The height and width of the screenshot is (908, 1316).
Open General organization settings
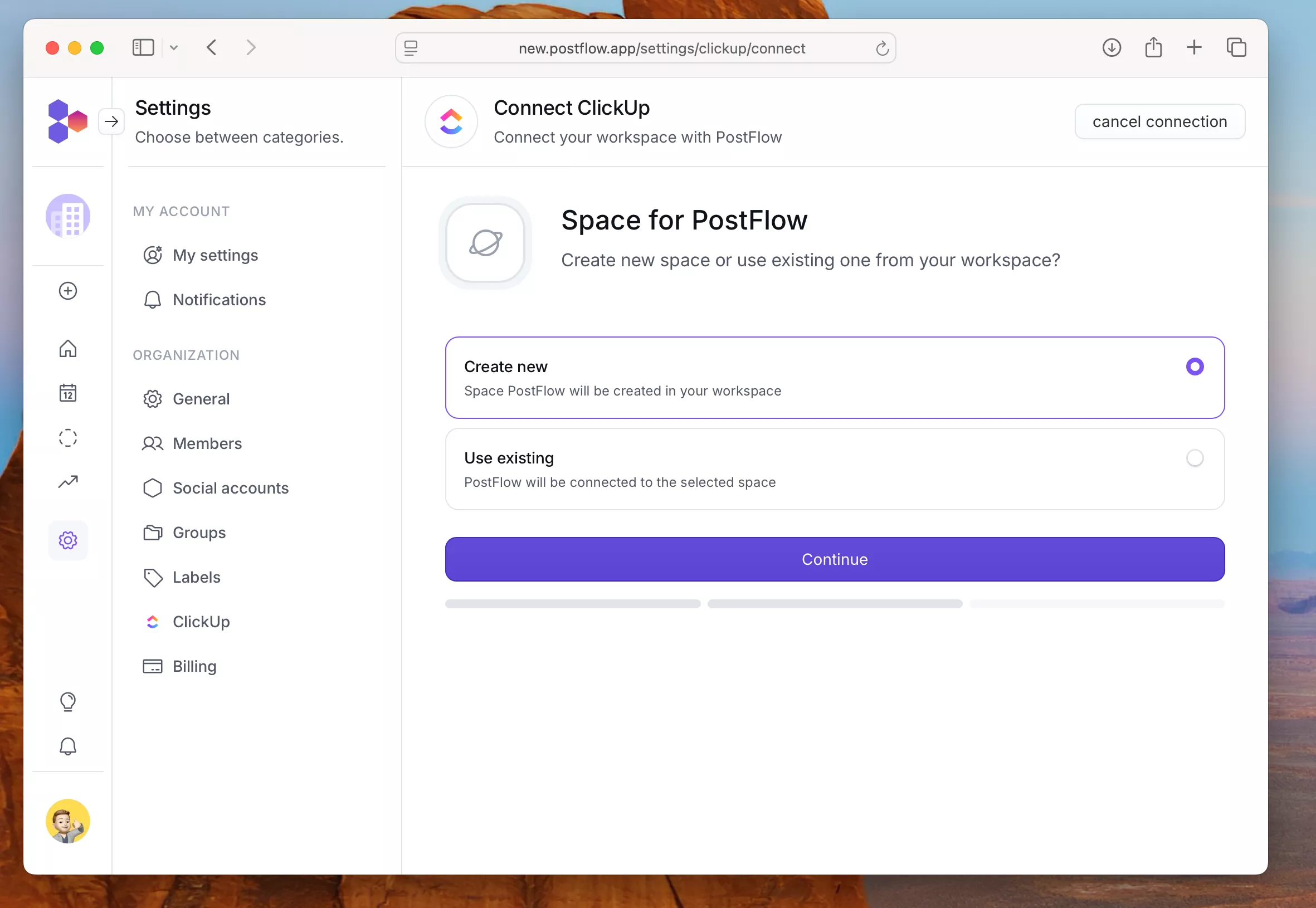tap(186, 399)
